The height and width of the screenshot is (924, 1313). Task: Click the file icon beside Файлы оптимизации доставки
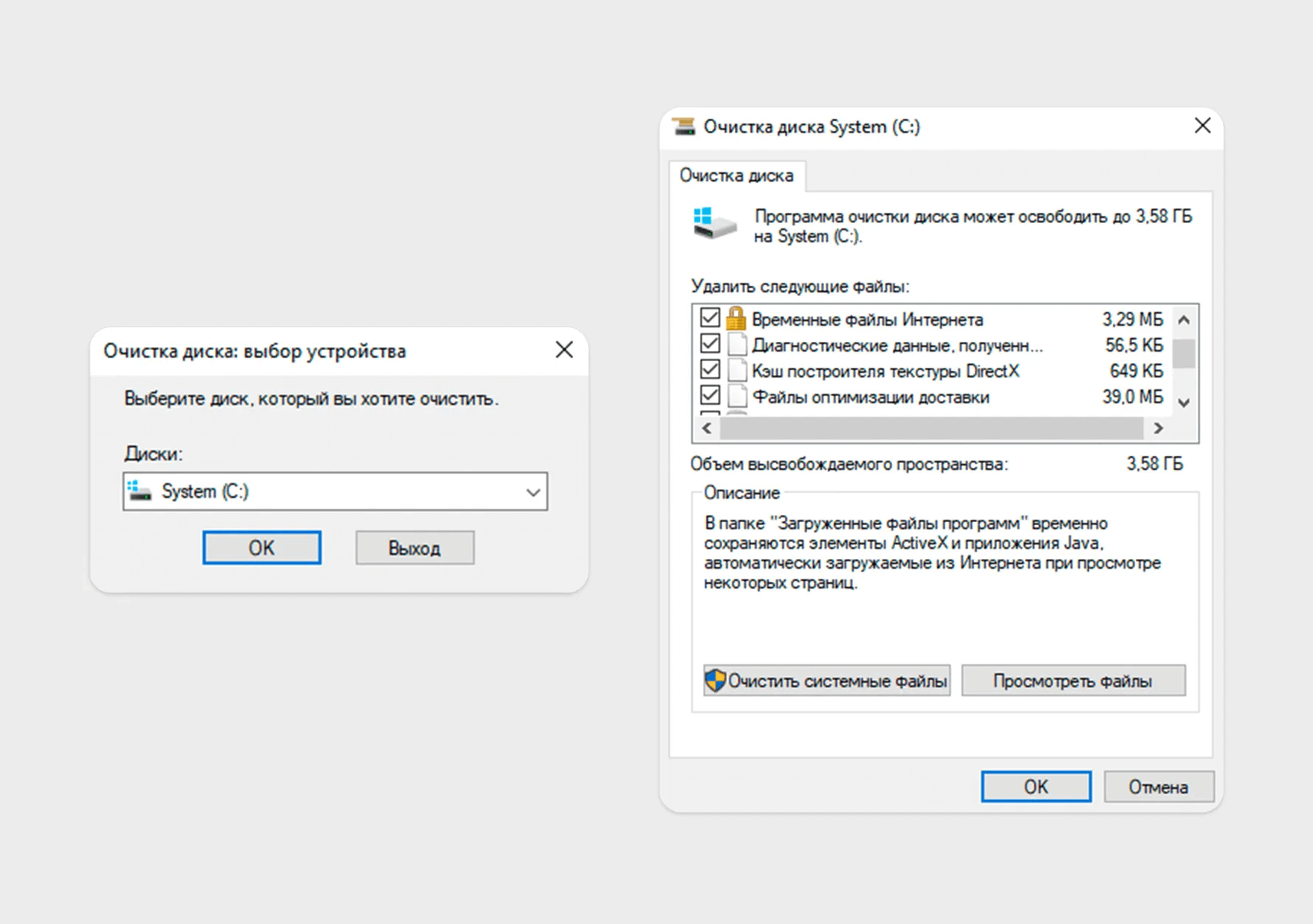point(736,397)
